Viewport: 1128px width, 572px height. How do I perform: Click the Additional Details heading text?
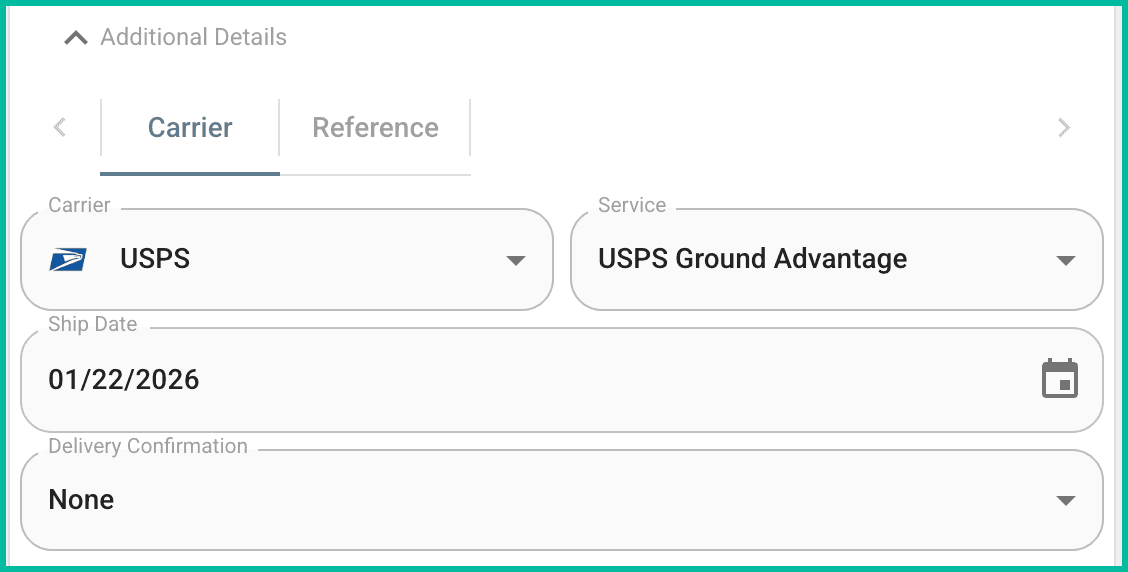(194, 37)
